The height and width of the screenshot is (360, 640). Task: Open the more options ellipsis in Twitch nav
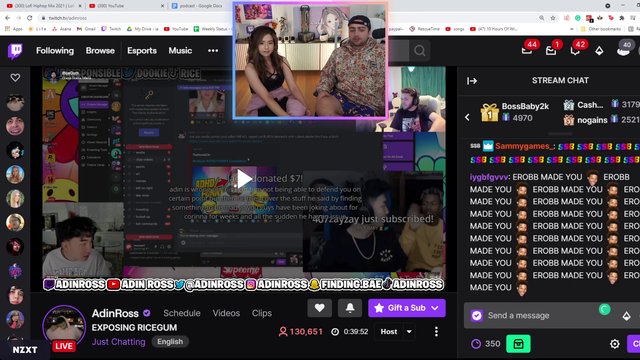coord(213,51)
